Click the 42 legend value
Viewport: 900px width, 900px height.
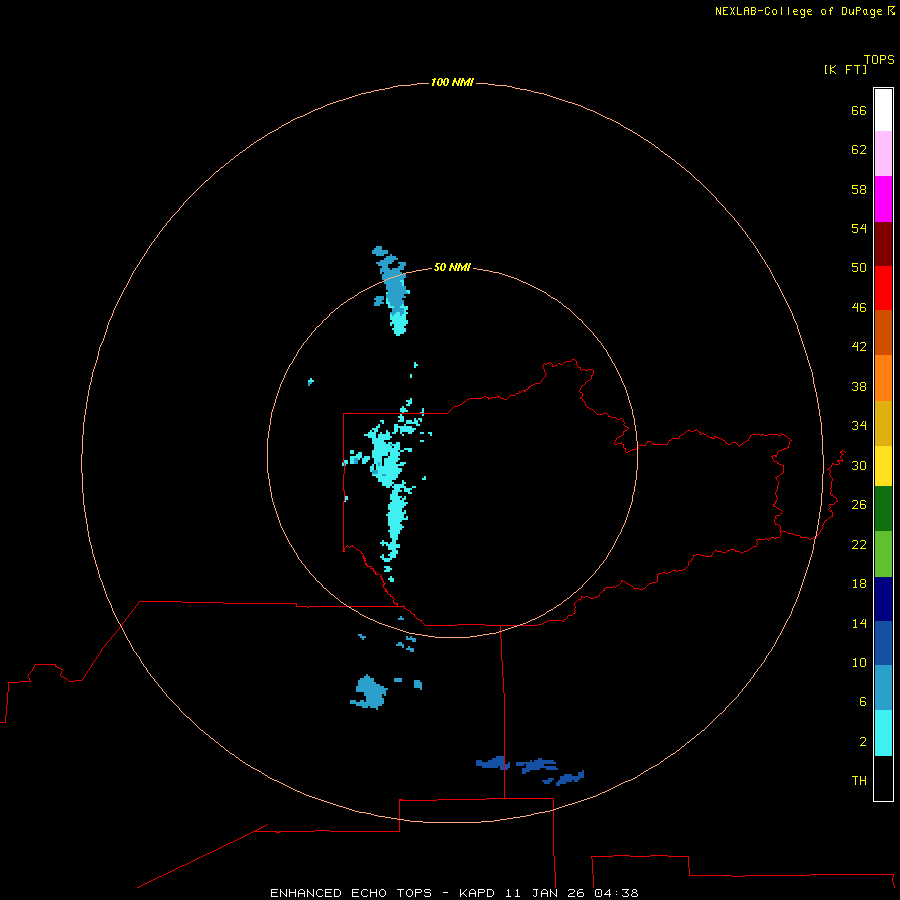pyautogui.click(x=859, y=346)
